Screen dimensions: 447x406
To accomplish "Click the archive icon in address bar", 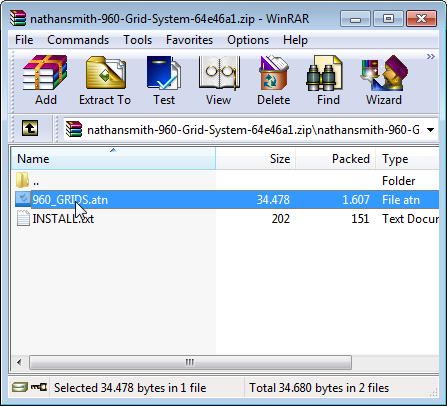I will pos(74,129).
